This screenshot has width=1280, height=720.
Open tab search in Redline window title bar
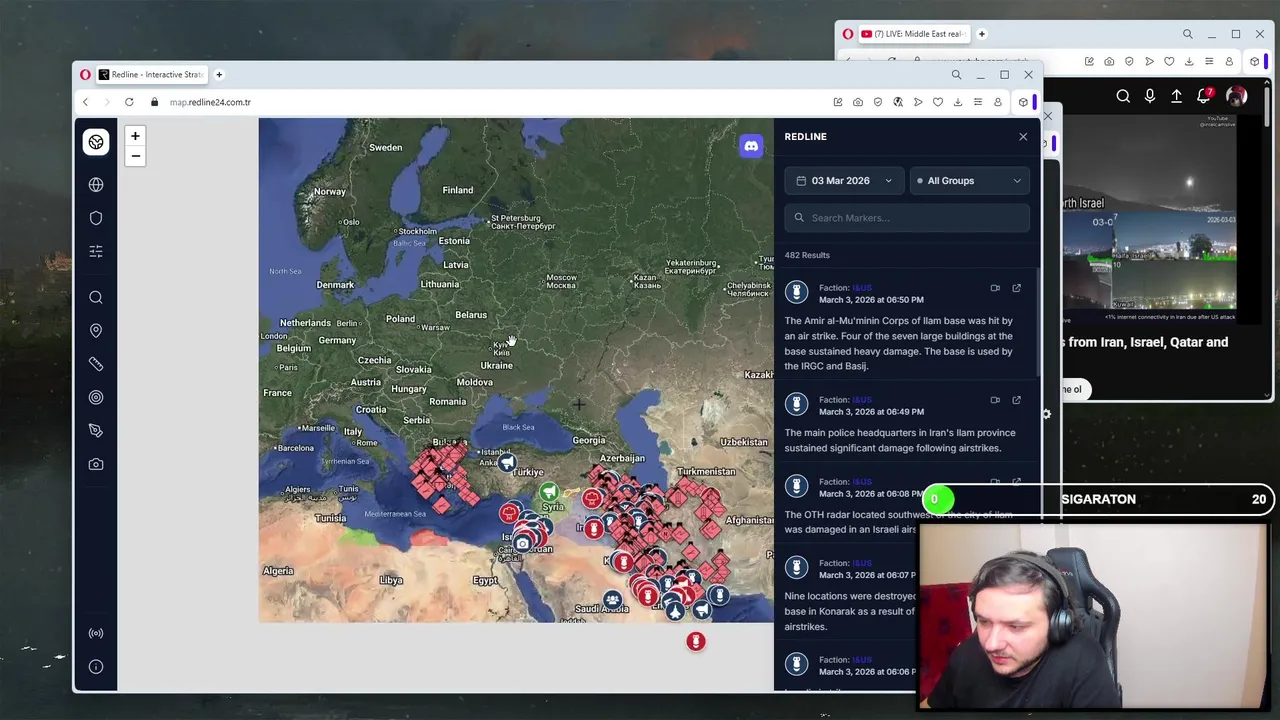[x=956, y=75]
